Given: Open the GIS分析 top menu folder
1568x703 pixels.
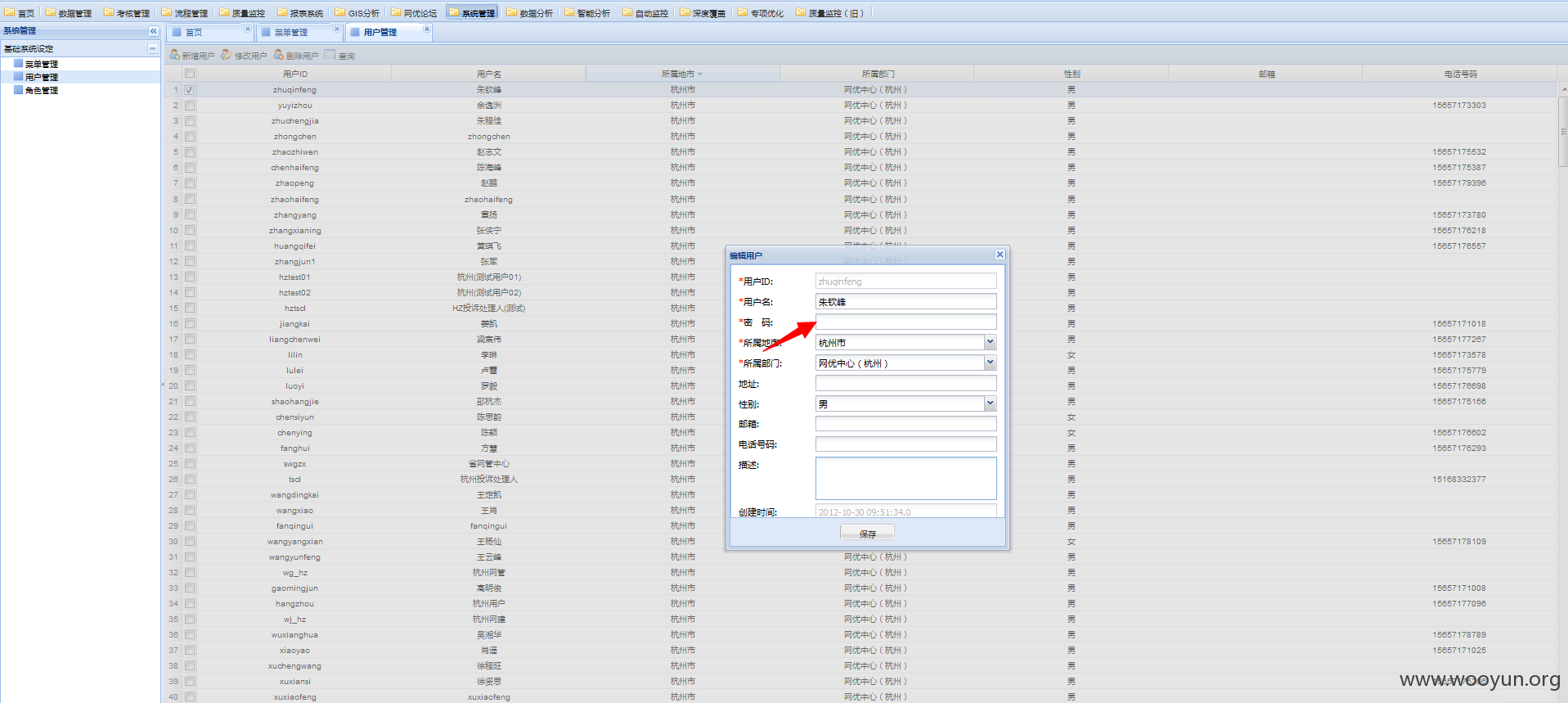Looking at the screenshot, I should (x=357, y=13).
